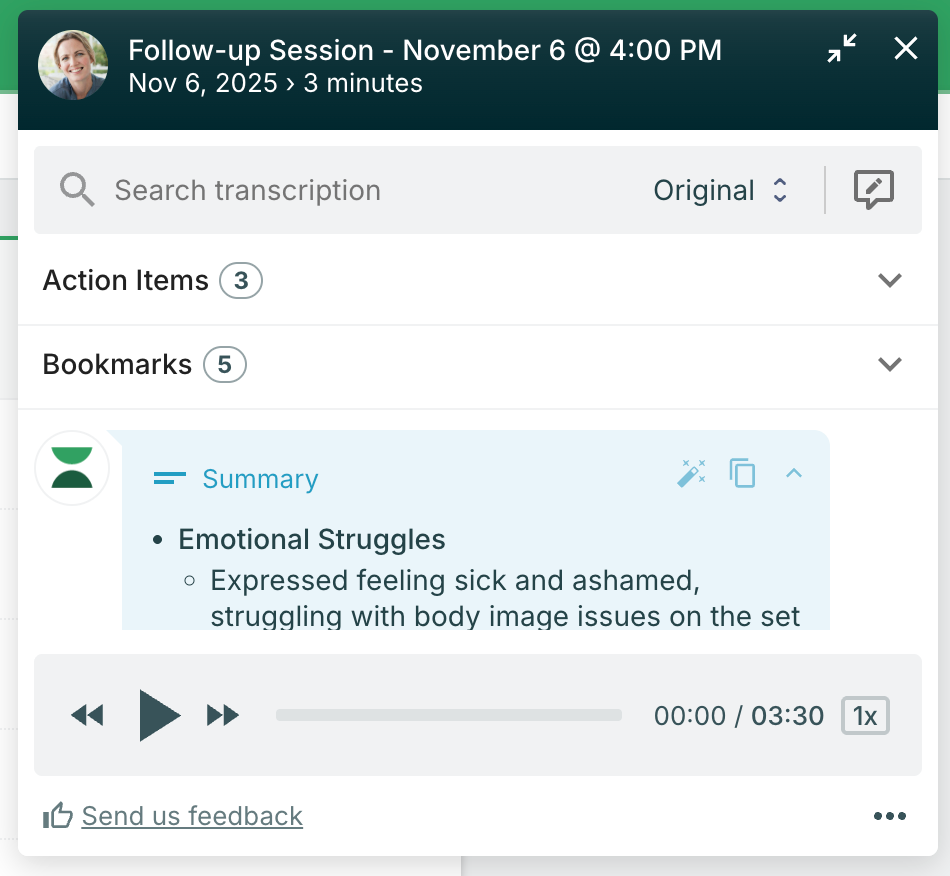This screenshot has height=876, width=950.
Task: Click the magnifier search icon
Action: (77, 190)
